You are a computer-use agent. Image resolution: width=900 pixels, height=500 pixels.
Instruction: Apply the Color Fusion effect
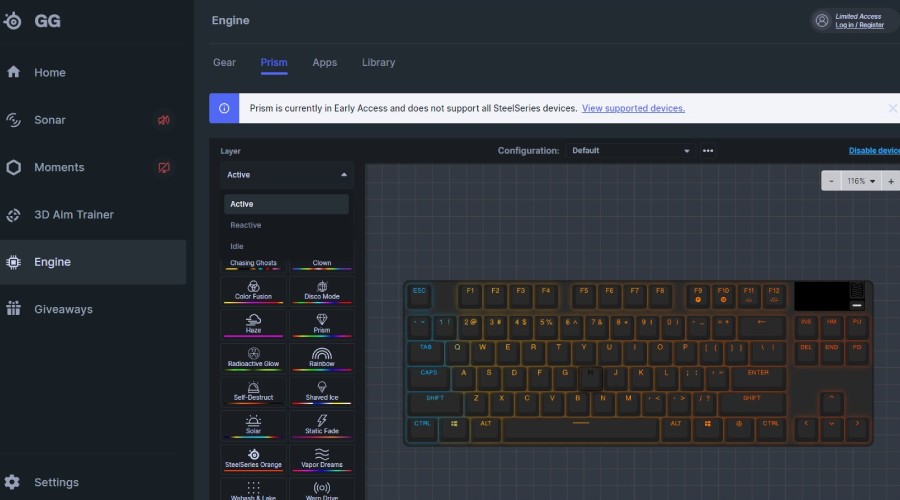253,290
